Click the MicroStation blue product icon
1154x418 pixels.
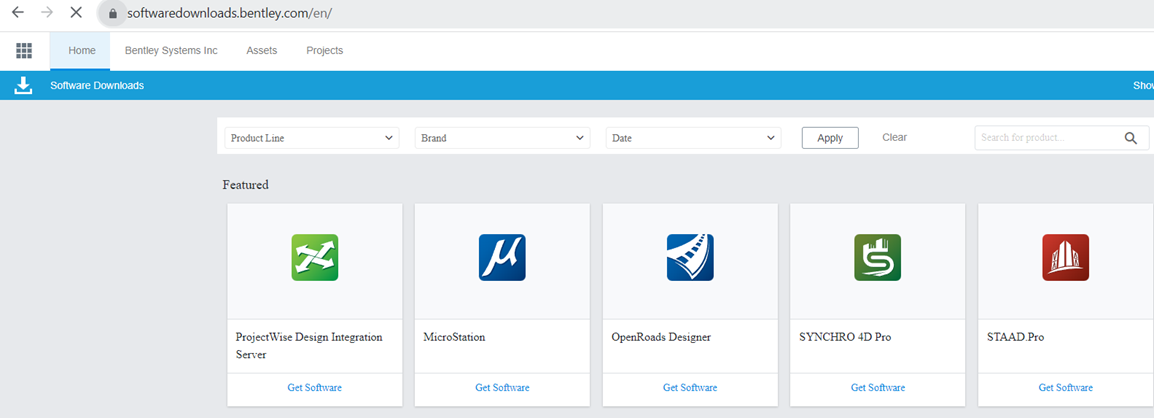click(x=502, y=258)
